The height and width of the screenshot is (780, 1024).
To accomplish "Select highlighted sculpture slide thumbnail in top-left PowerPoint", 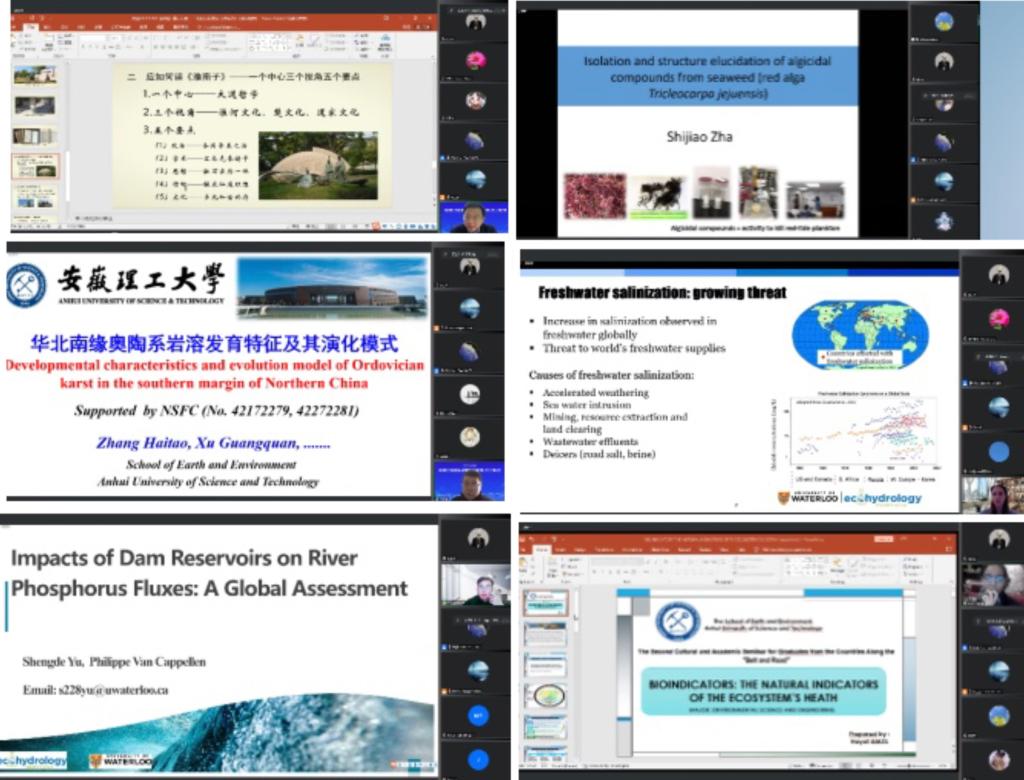I will click(x=35, y=166).
